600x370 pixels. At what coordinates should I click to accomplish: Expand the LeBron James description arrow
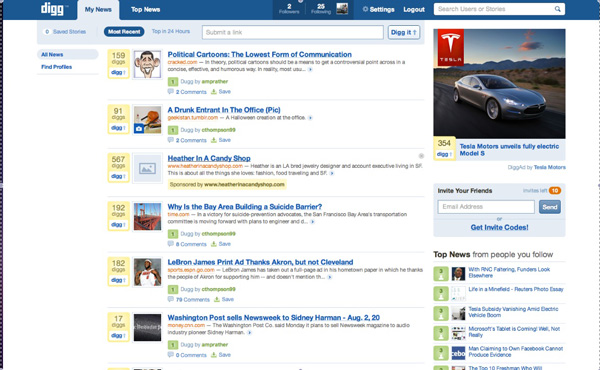[x=329, y=277]
